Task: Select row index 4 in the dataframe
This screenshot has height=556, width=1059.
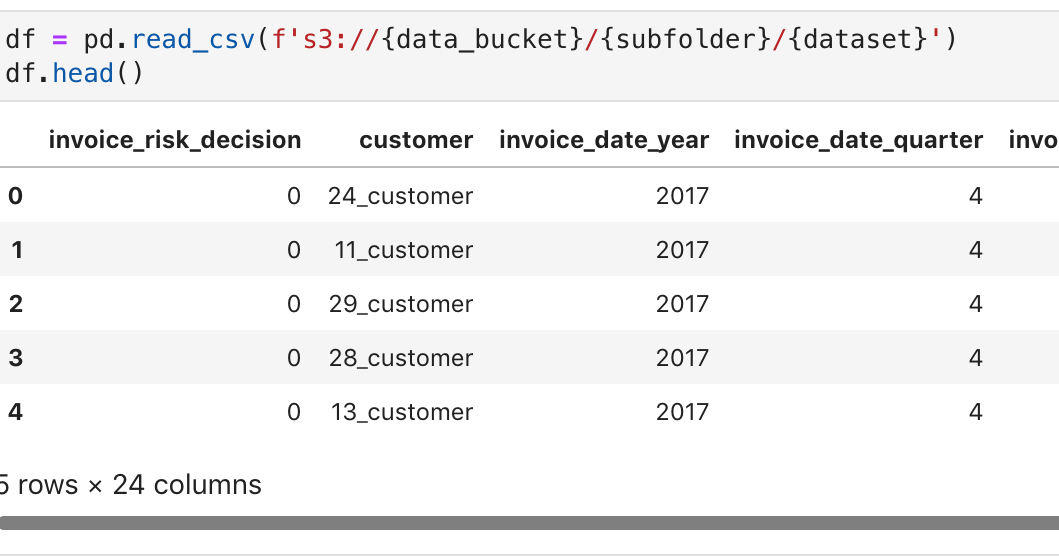Action: pos(15,412)
